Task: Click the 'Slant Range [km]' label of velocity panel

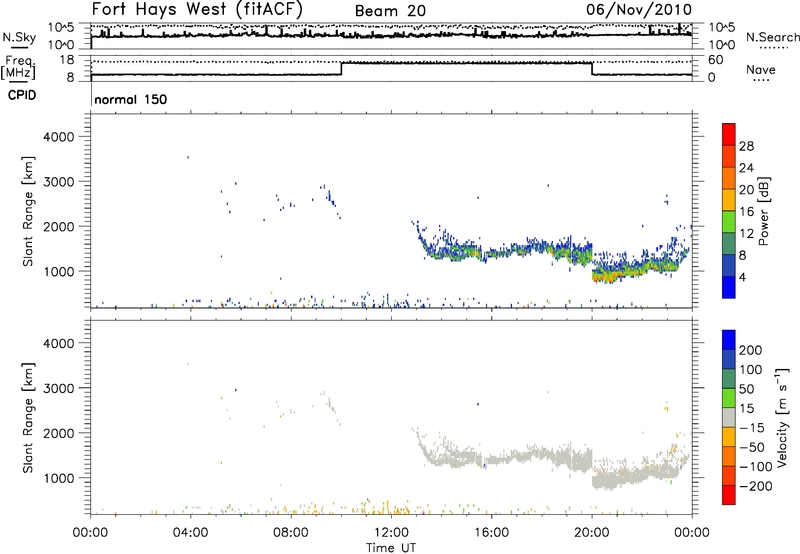Action: coord(28,418)
